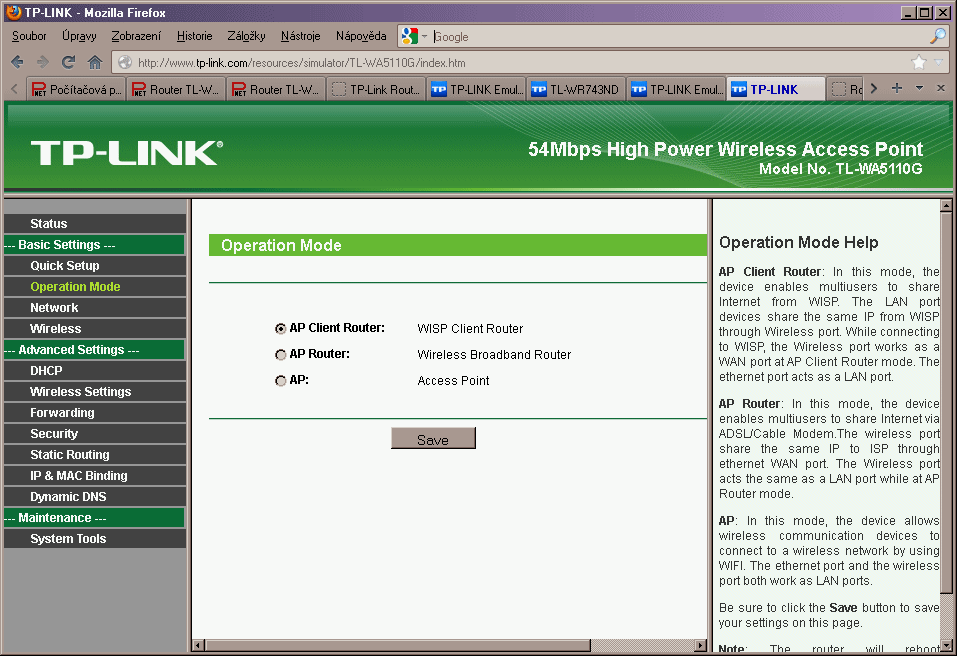This screenshot has width=957, height=656.
Task: Go to the browser Home page
Action: point(95,62)
